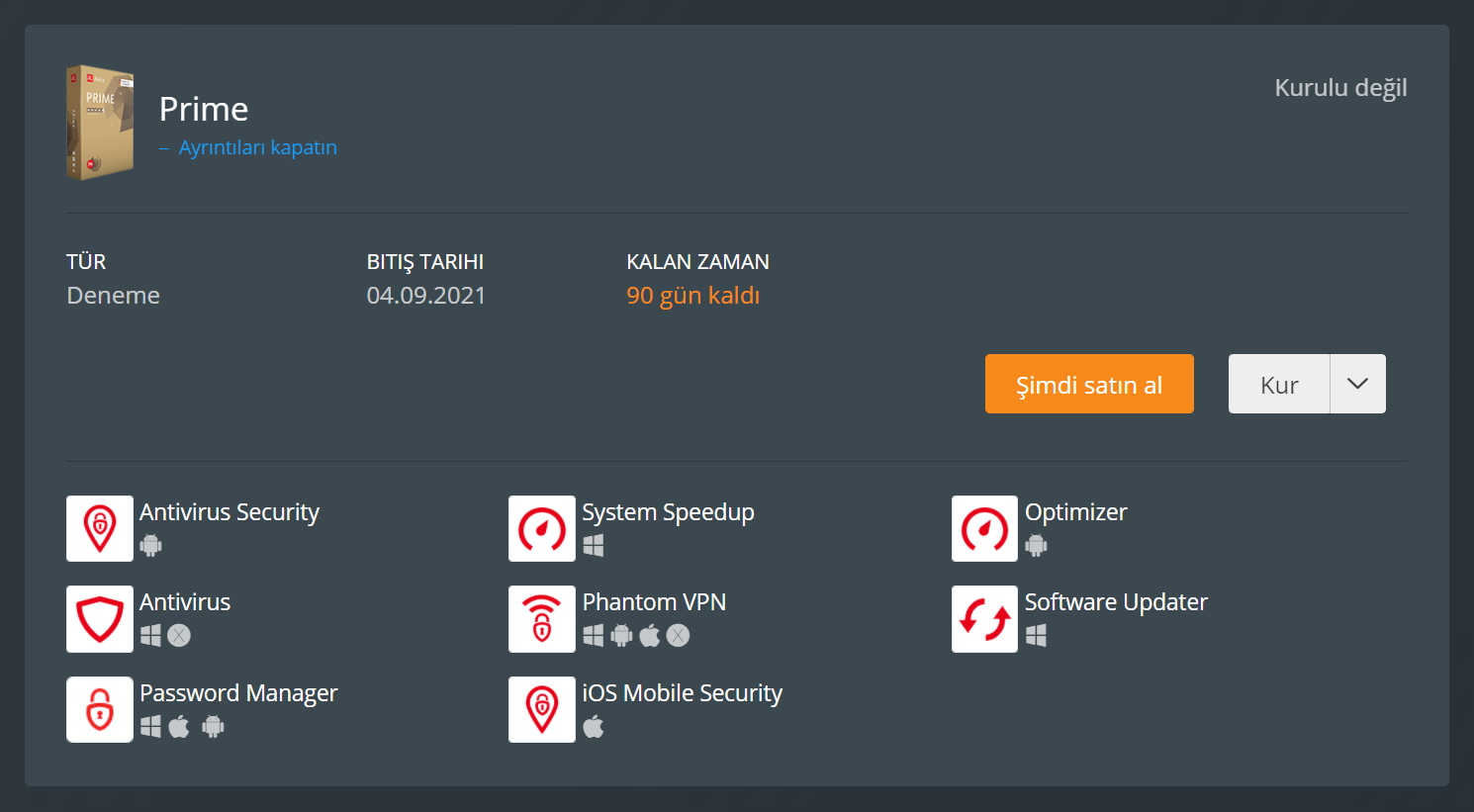Click the 90 gün kaldı remaining time

[692, 296]
